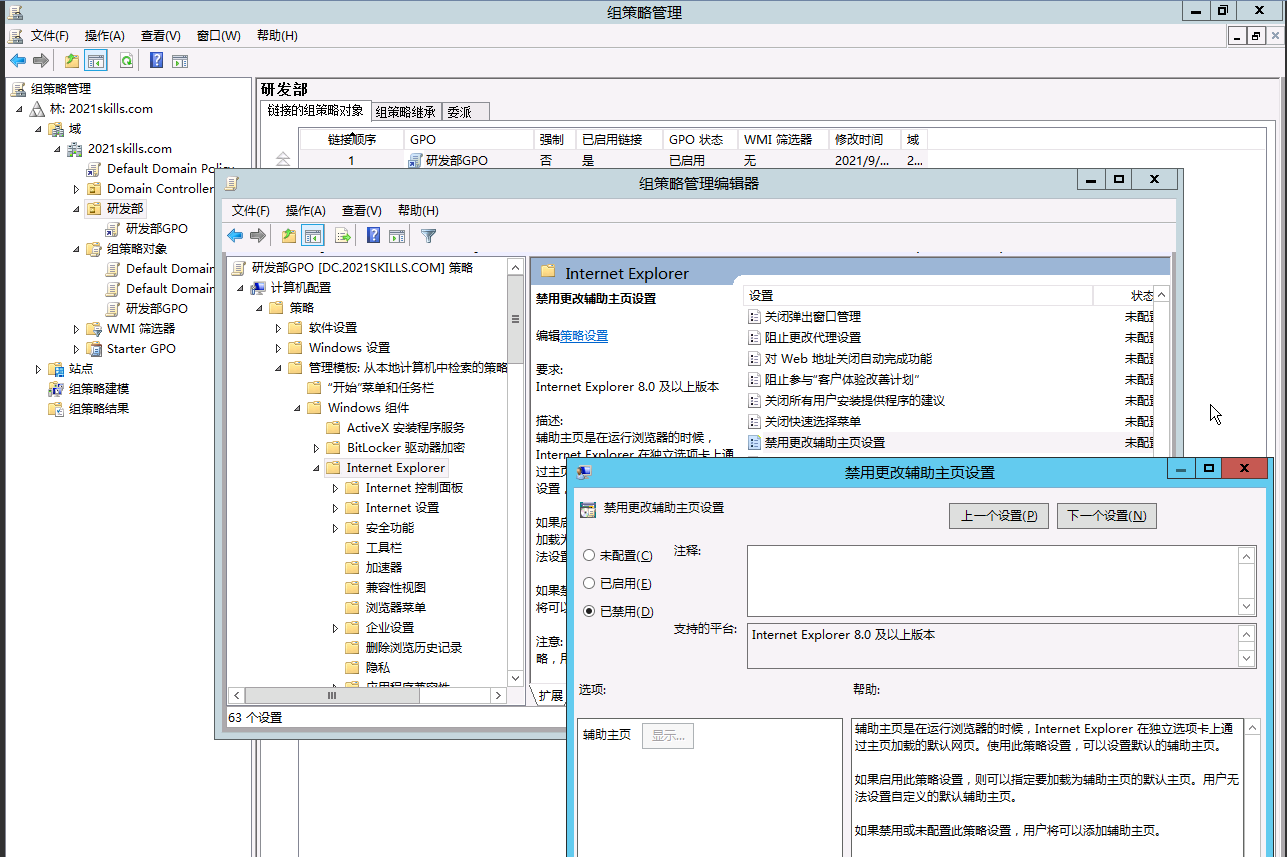Click the 计算机配置 node icon
The image size is (1287, 857).
pos(258,288)
